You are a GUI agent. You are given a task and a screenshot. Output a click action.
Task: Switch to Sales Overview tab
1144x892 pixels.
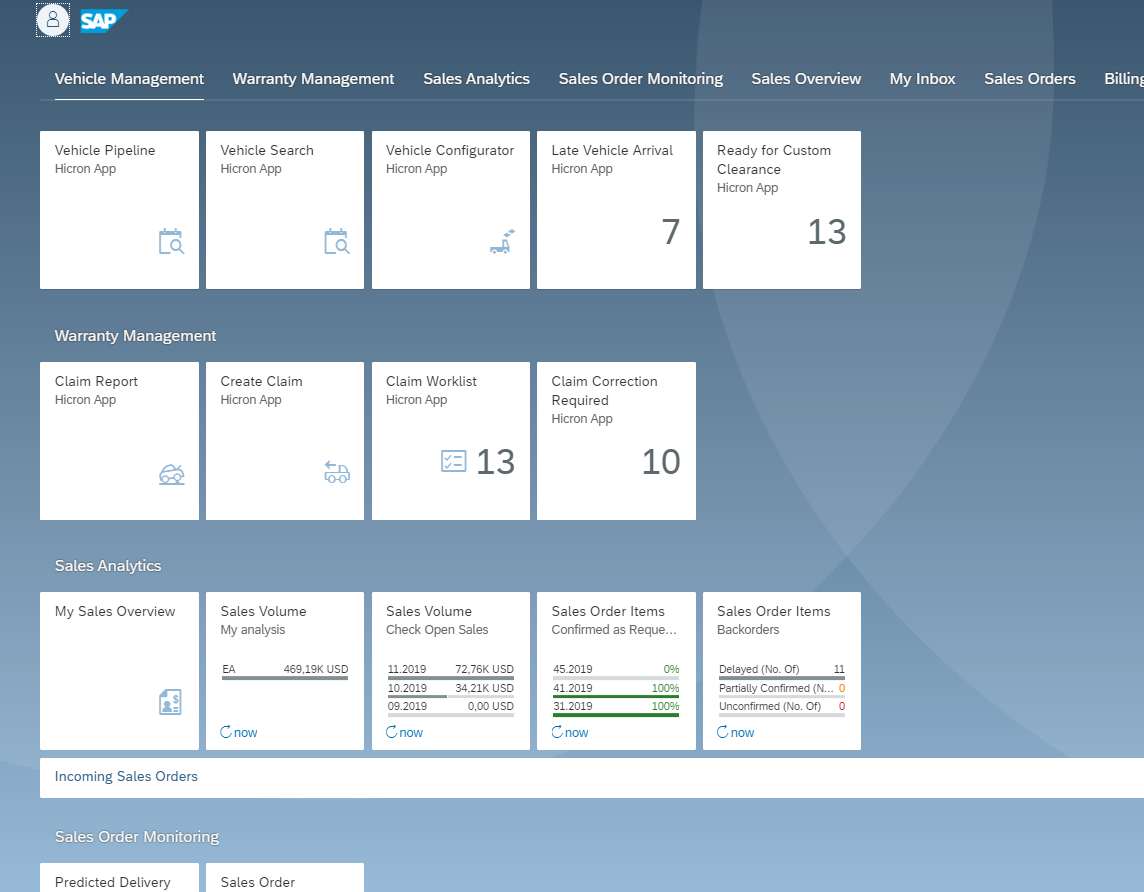tap(806, 79)
